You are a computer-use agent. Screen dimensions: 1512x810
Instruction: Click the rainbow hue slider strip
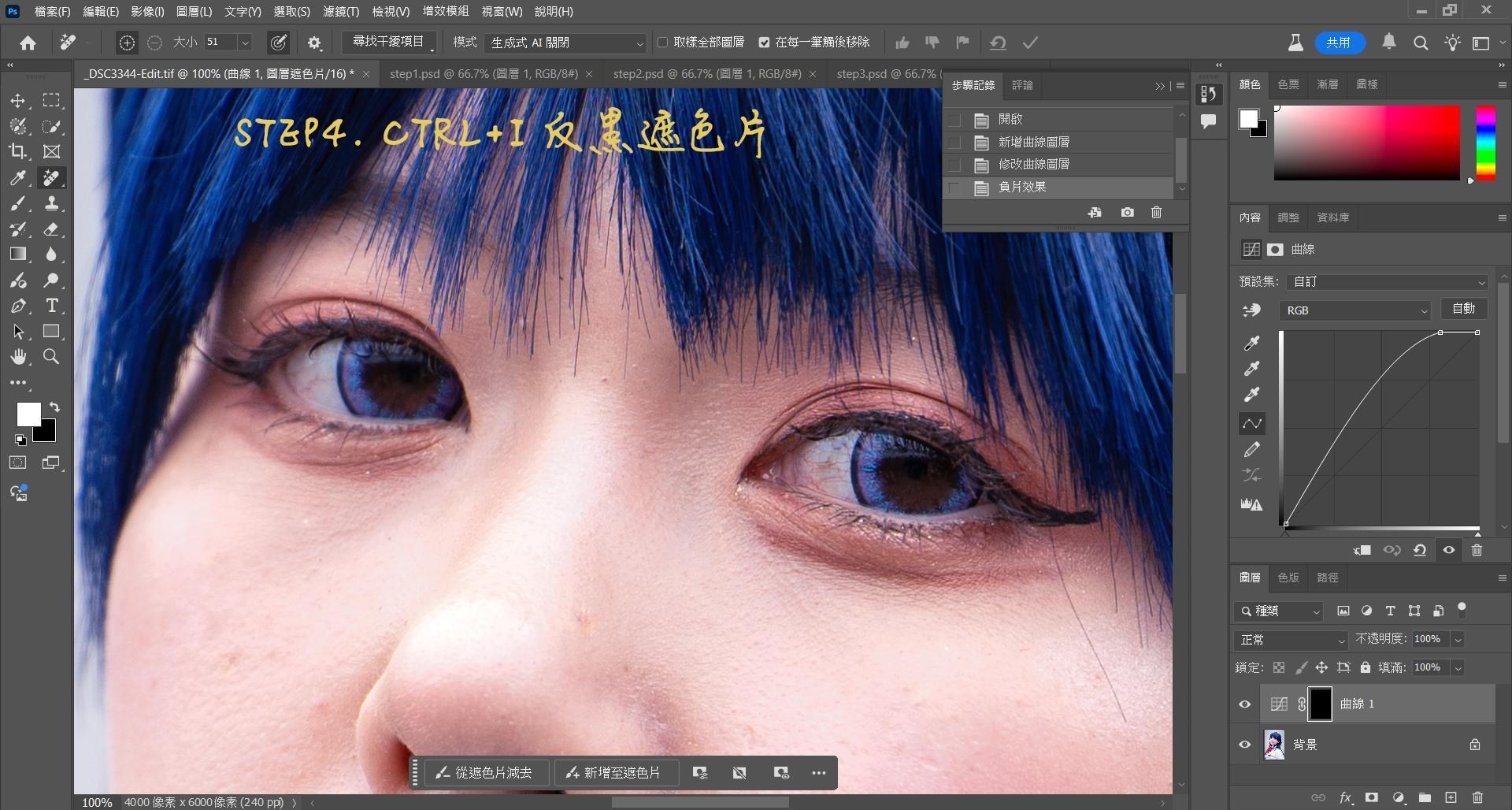pyautogui.click(x=1485, y=143)
